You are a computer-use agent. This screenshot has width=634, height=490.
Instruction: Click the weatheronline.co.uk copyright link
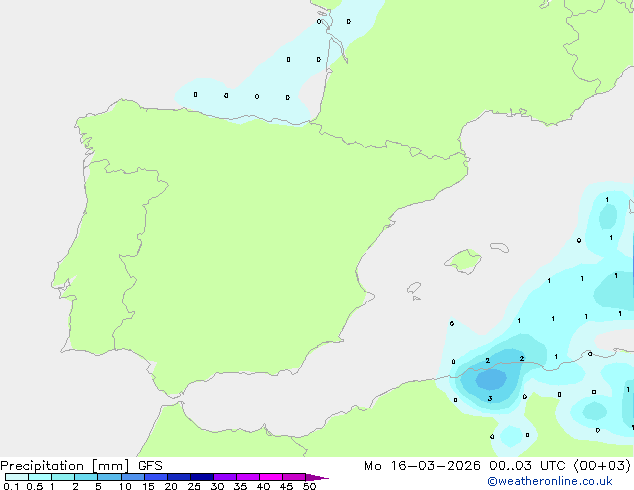pyautogui.click(x=557, y=481)
